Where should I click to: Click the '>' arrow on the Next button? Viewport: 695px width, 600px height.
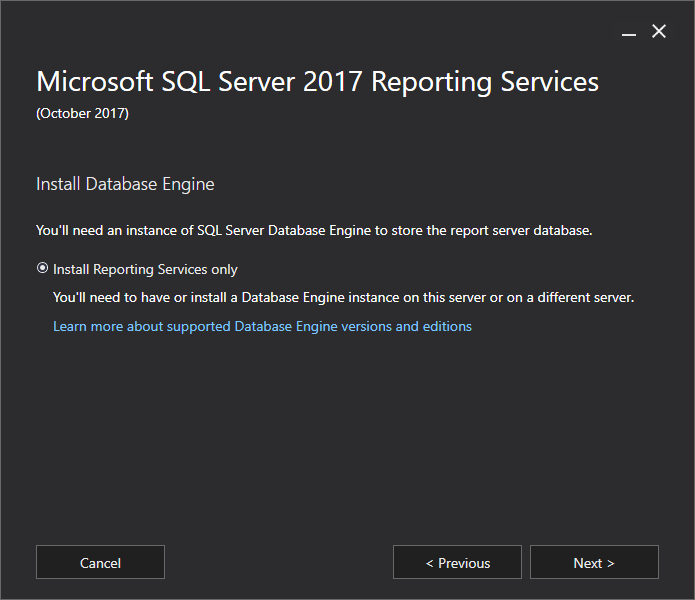(x=611, y=563)
